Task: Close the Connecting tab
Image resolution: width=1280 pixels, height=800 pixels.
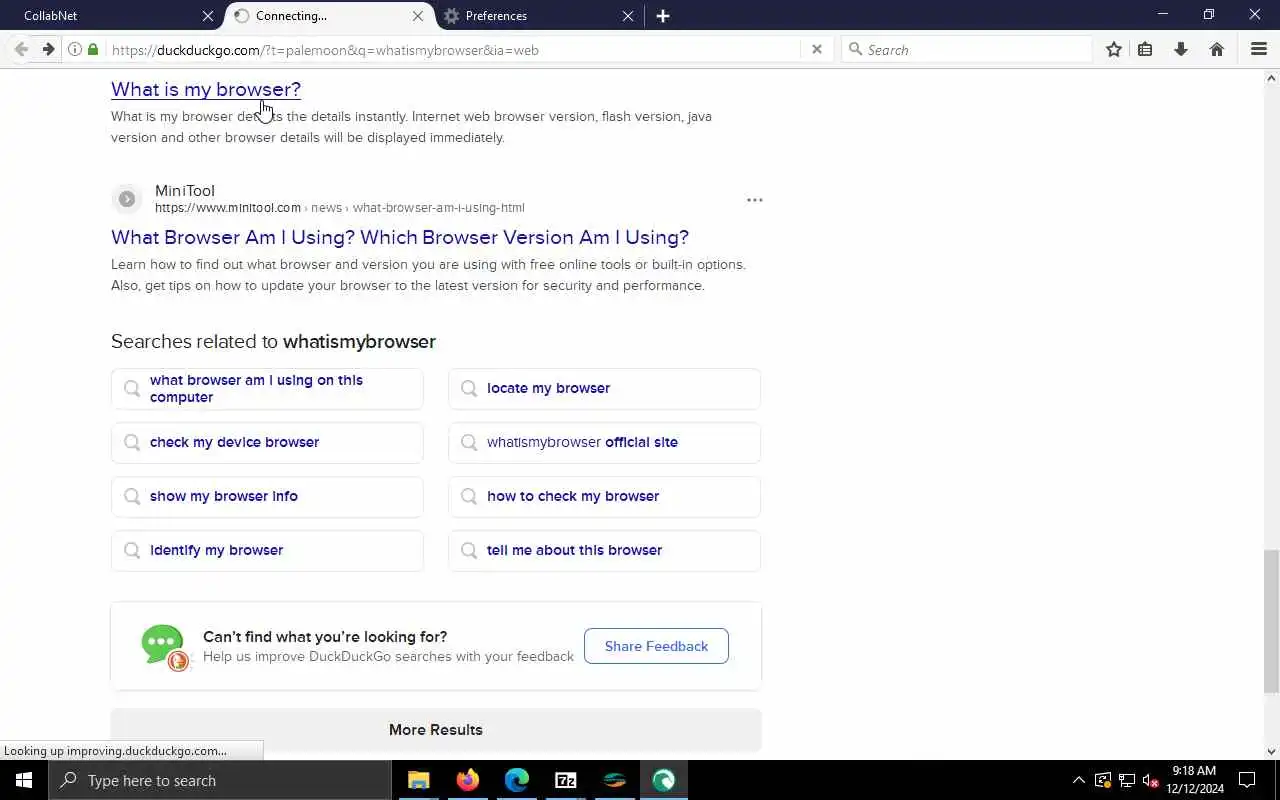Action: pos(418,16)
